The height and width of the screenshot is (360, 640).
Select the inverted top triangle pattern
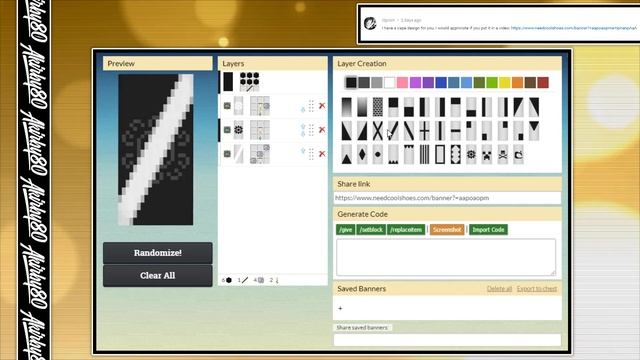click(x=534, y=131)
